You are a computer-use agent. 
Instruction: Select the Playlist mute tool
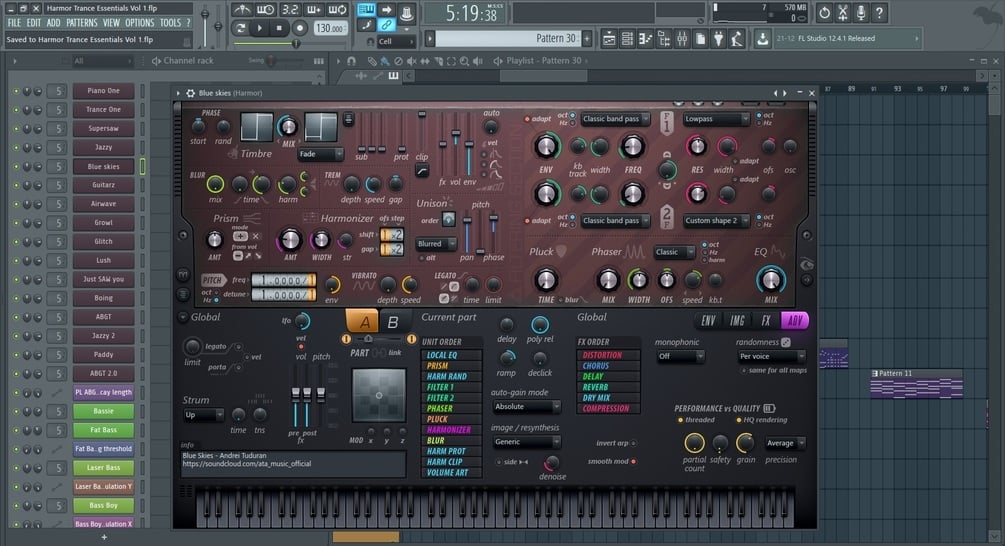411,61
